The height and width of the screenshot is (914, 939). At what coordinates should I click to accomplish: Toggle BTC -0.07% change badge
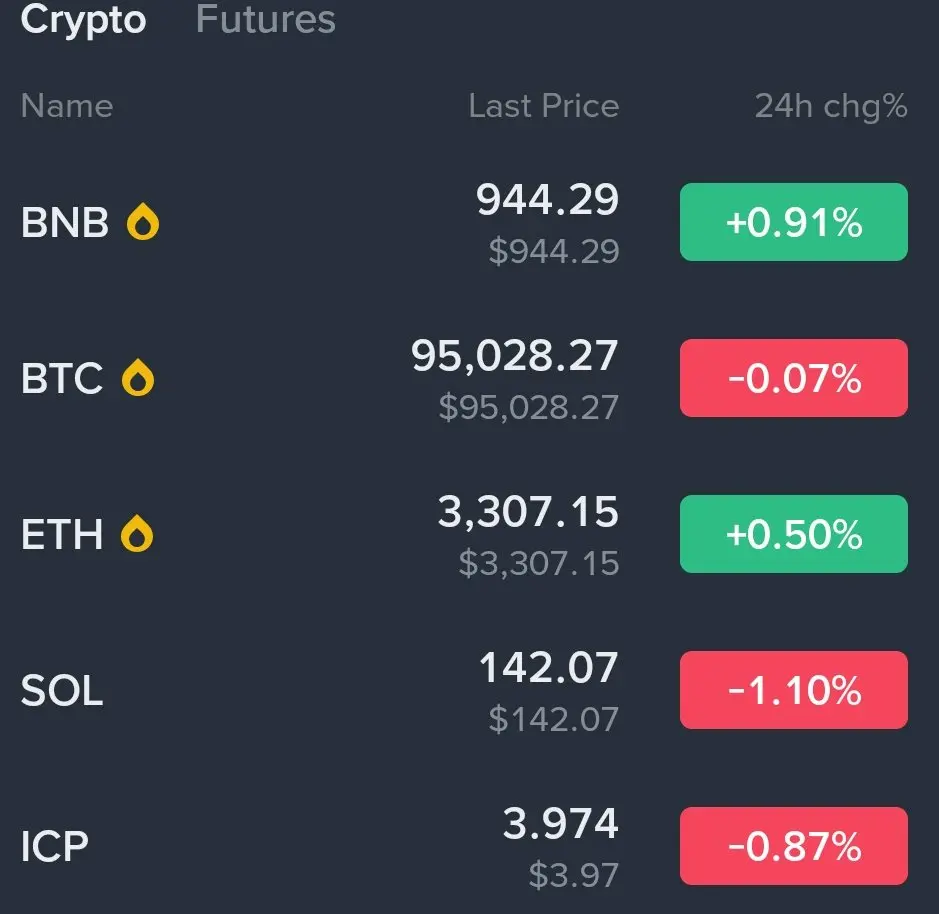click(793, 378)
